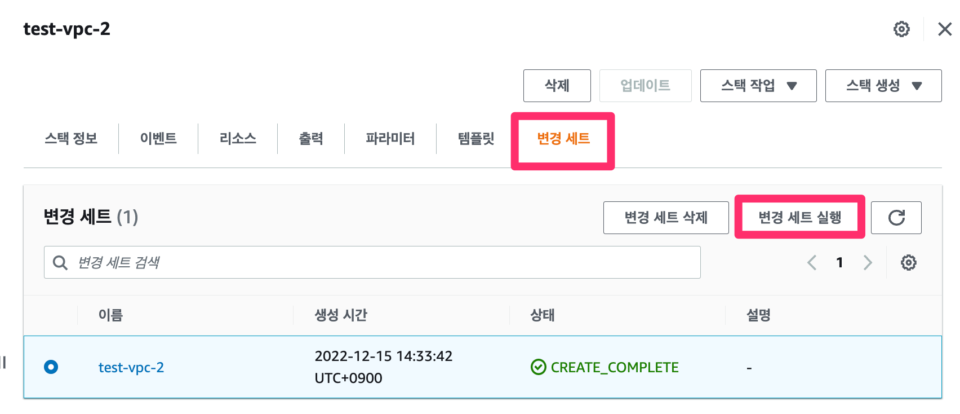Expand the 스택 생성 dropdown
This screenshot has width=960, height=414.
point(883,86)
